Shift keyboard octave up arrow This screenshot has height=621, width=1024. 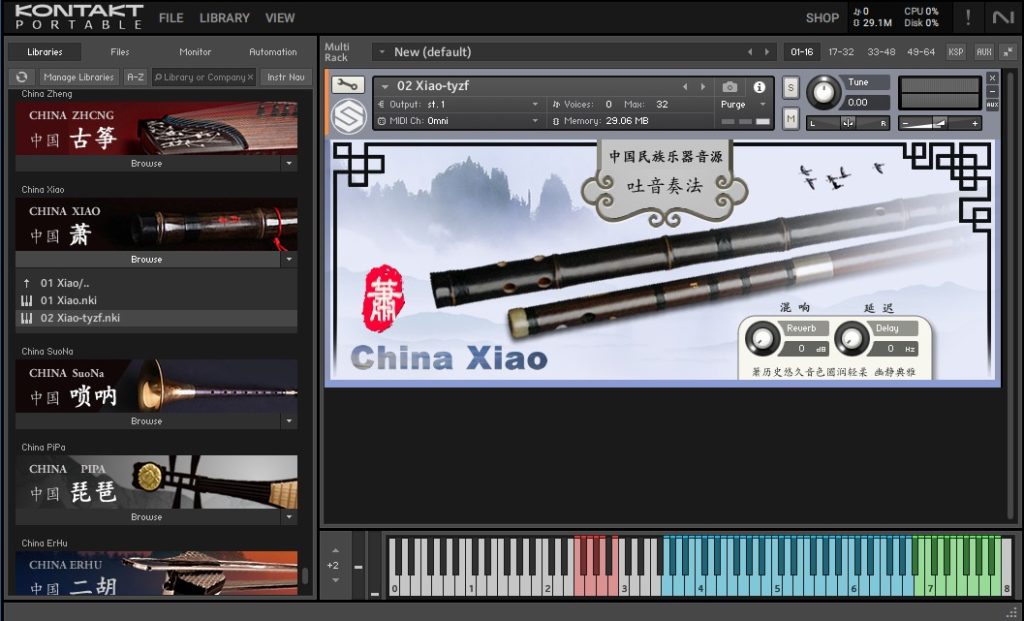tap(336, 550)
